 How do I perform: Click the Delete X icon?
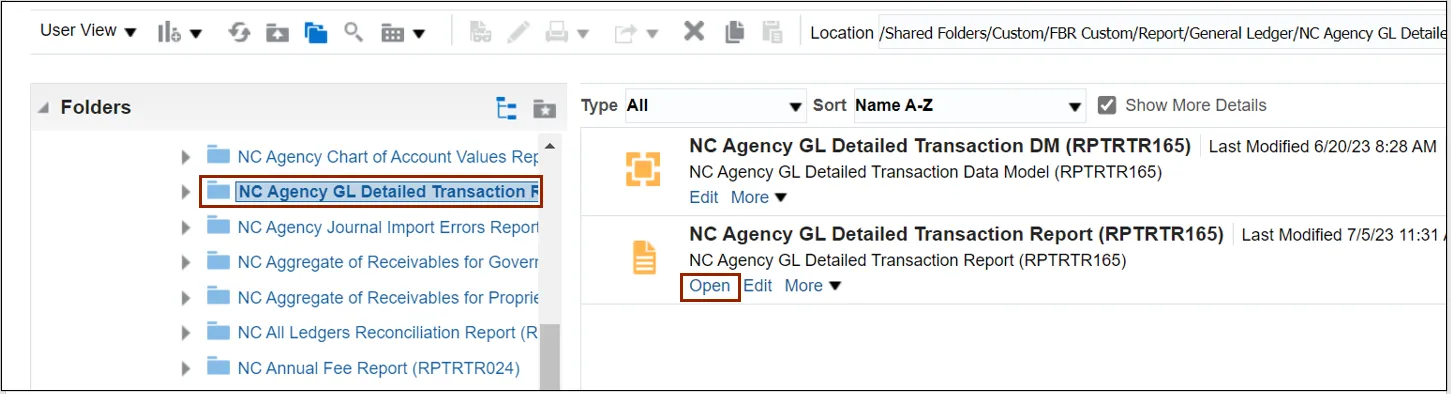[694, 32]
